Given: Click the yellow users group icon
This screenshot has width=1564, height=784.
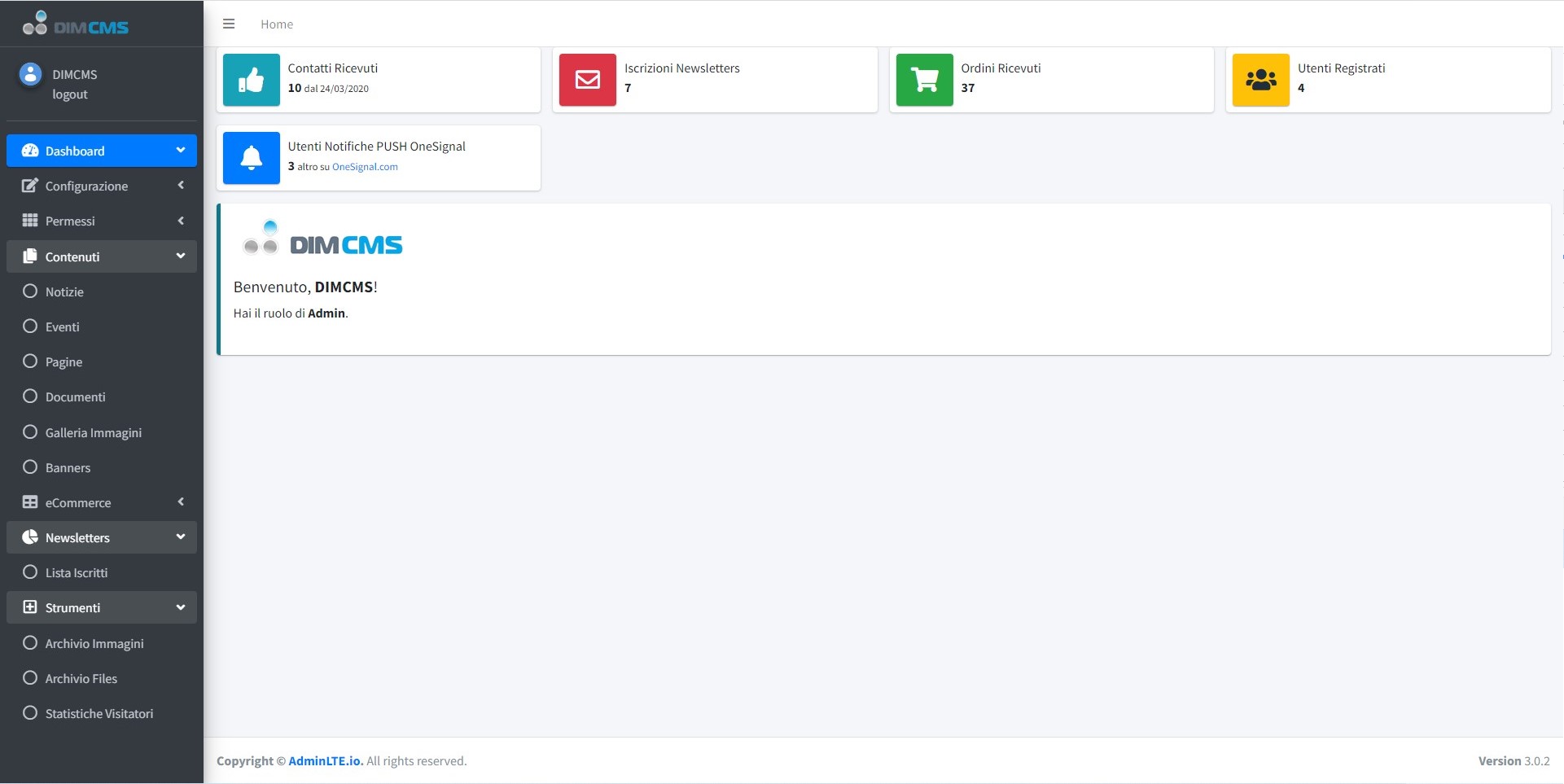Looking at the screenshot, I should point(1261,80).
